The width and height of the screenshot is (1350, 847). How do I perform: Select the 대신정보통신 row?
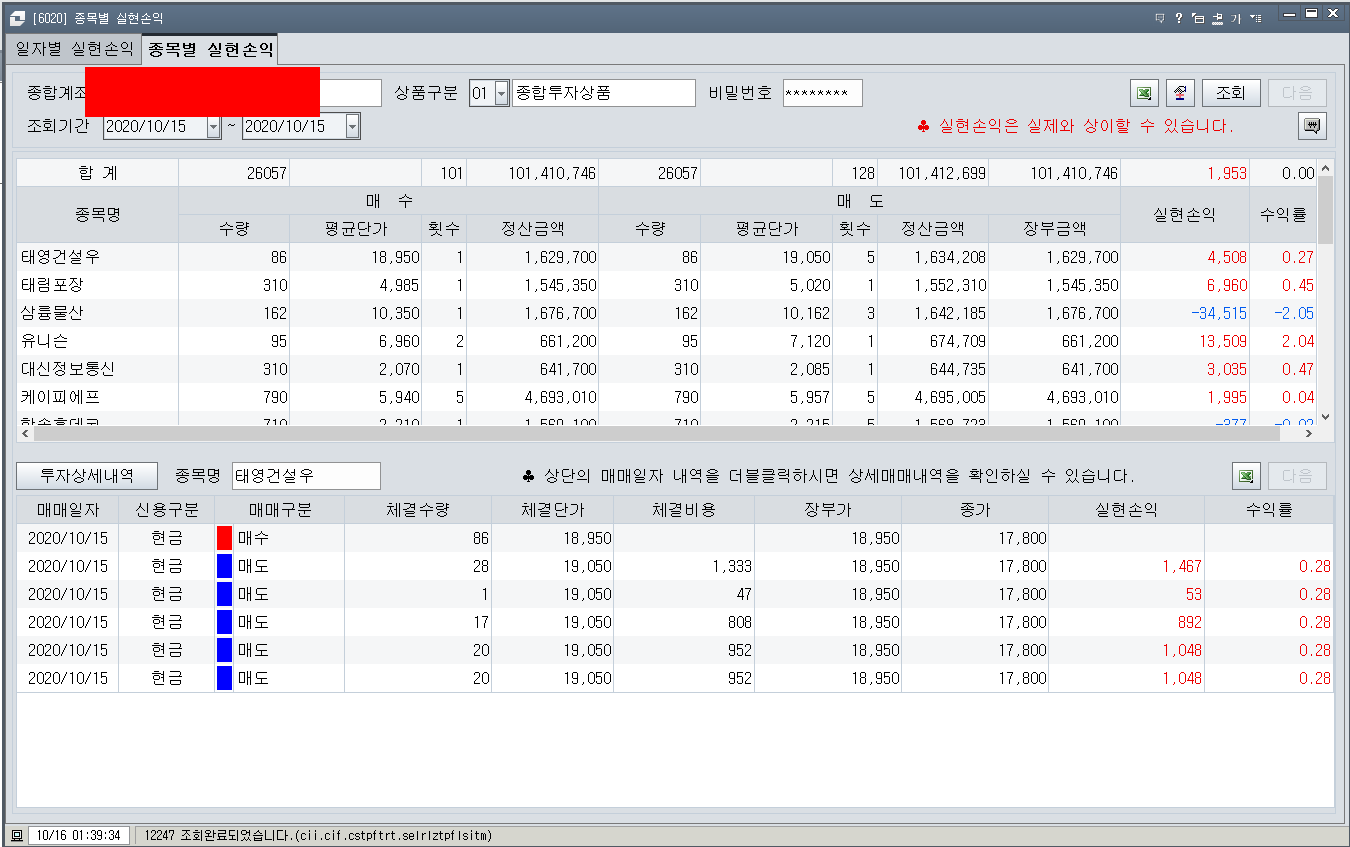coord(666,369)
